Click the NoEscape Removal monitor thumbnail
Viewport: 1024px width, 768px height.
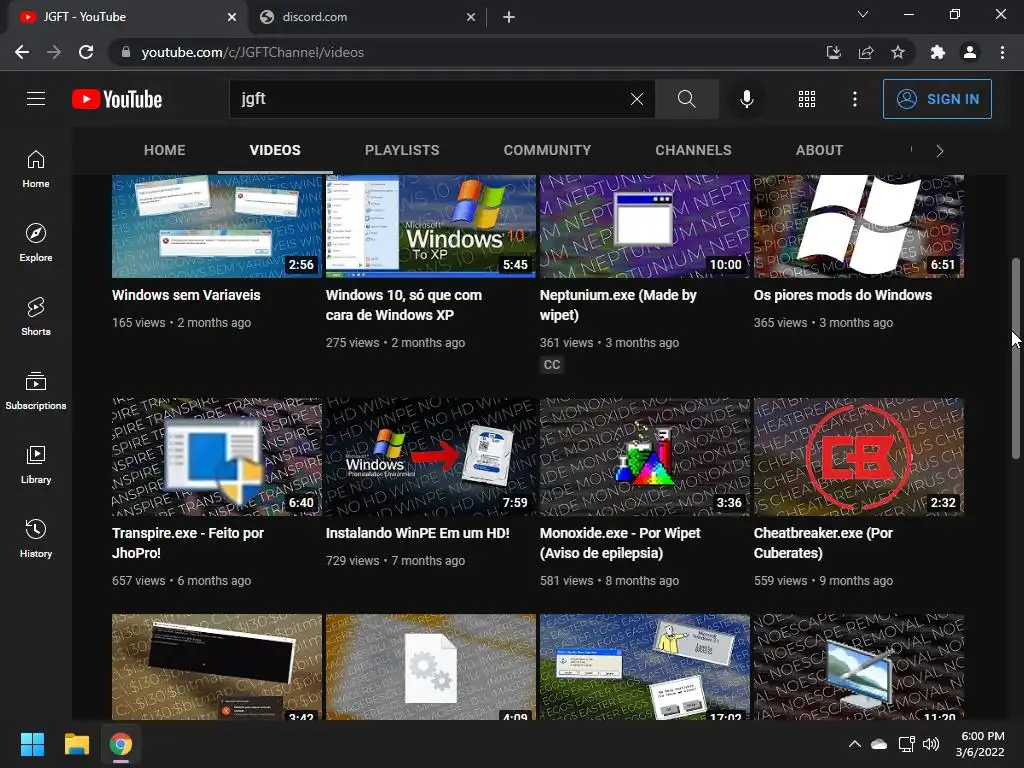(x=858, y=667)
